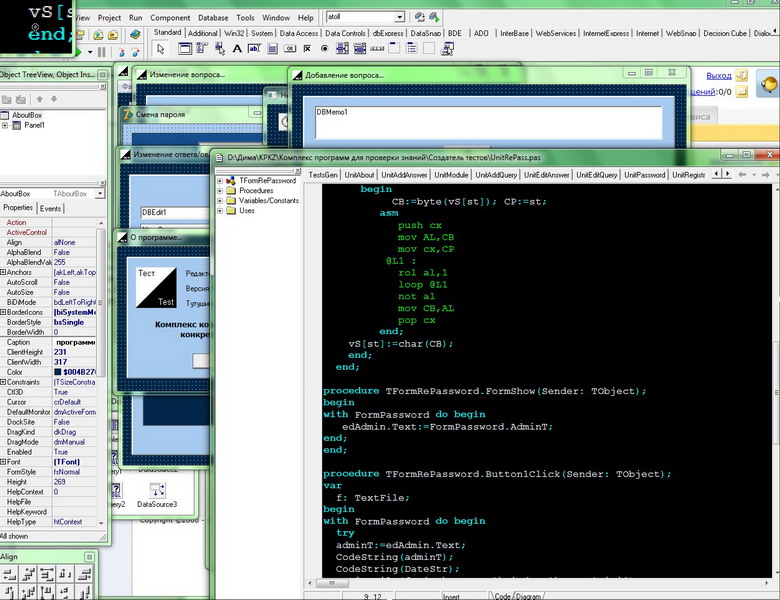Image resolution: width=780 pixels, height=600 pixels.
Task: Select the ActionList component icon
Action: coord(447,49)
